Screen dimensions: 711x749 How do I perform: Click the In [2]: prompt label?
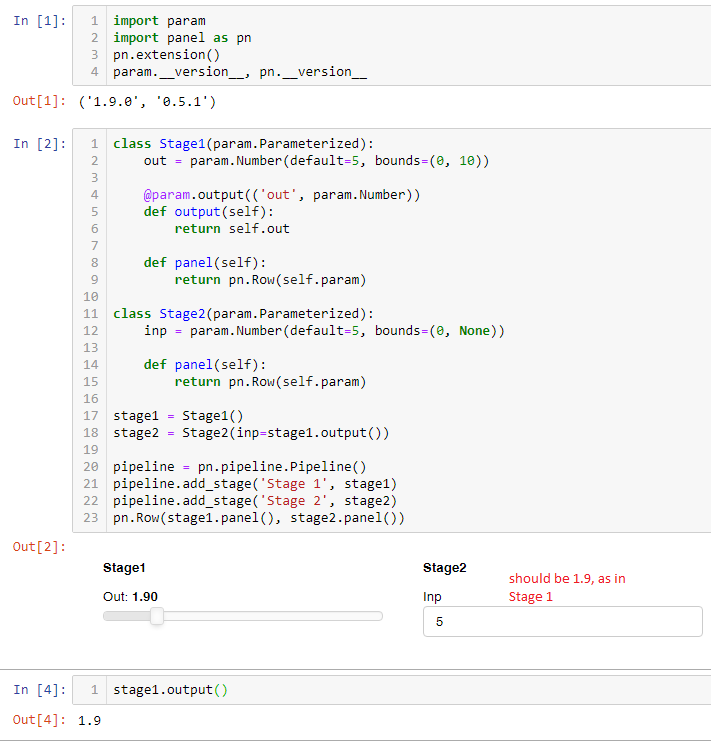[40, 144]
